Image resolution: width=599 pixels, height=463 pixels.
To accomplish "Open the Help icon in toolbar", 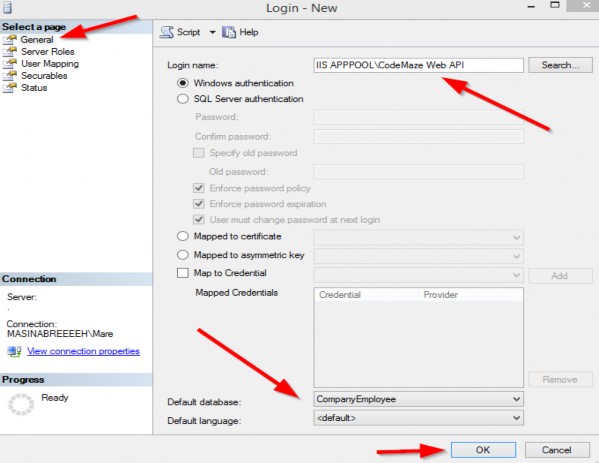I will point(229,32).
